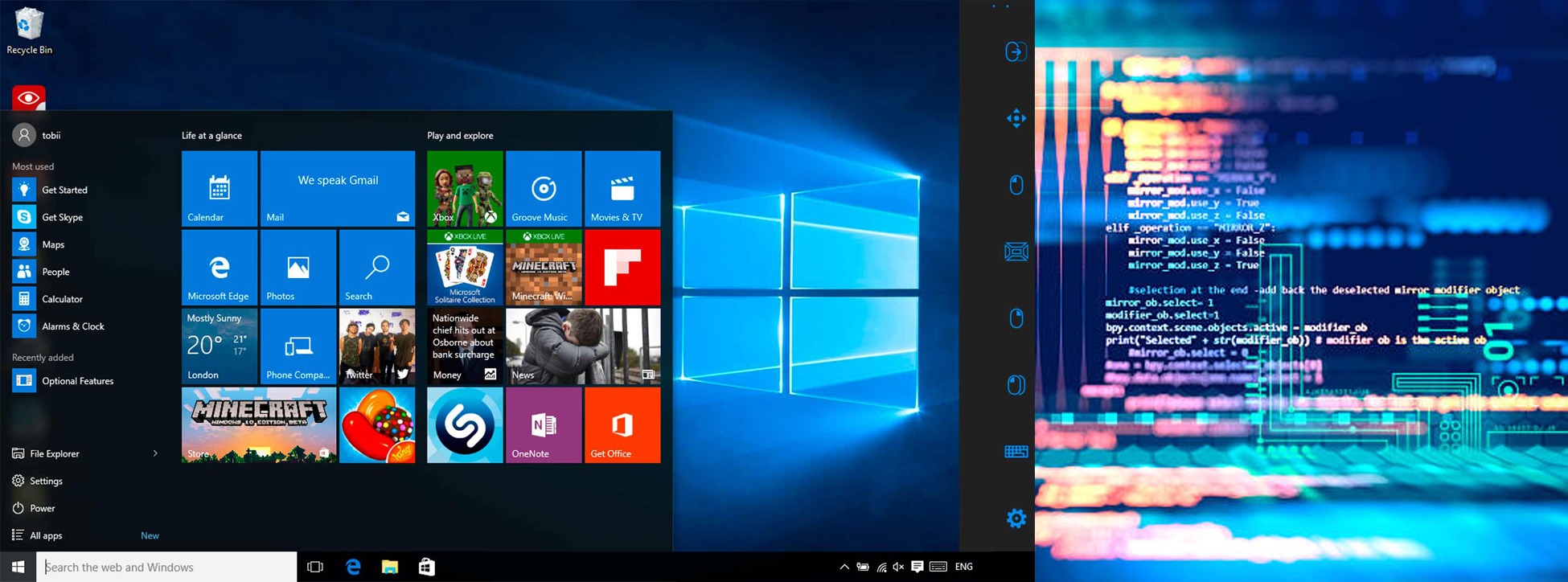Viewport: 1568px width, 582px height.
Task: Click the Windows Start button
Action: click(x=18, y=567)
